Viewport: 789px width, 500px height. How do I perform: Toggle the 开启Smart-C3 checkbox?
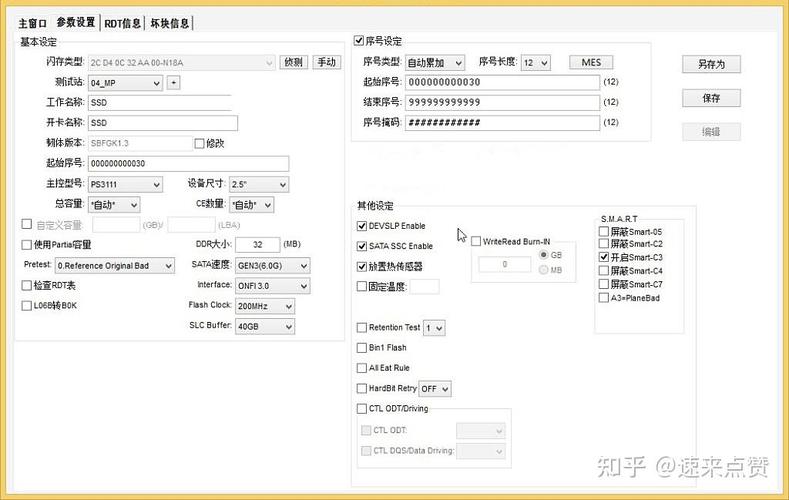pos(604,257)
